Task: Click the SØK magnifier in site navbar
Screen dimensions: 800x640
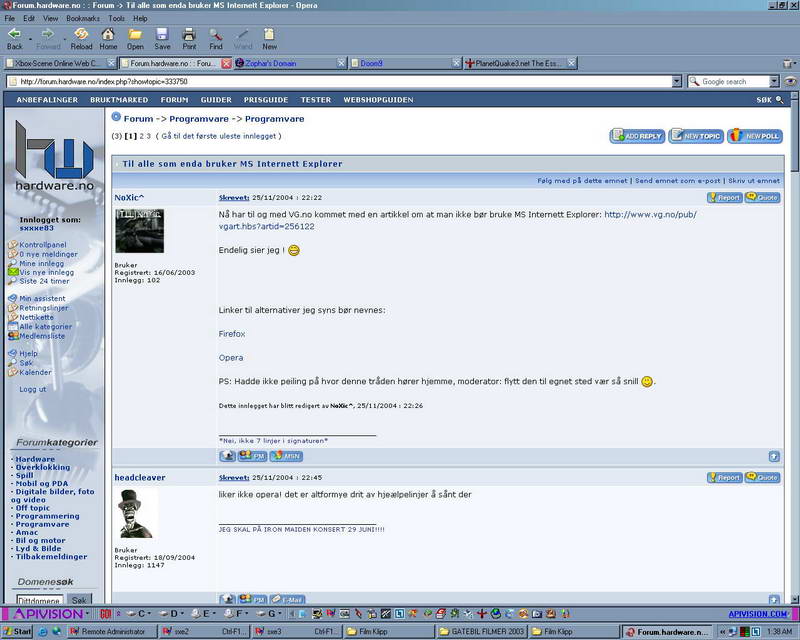Action: (780, 100)
